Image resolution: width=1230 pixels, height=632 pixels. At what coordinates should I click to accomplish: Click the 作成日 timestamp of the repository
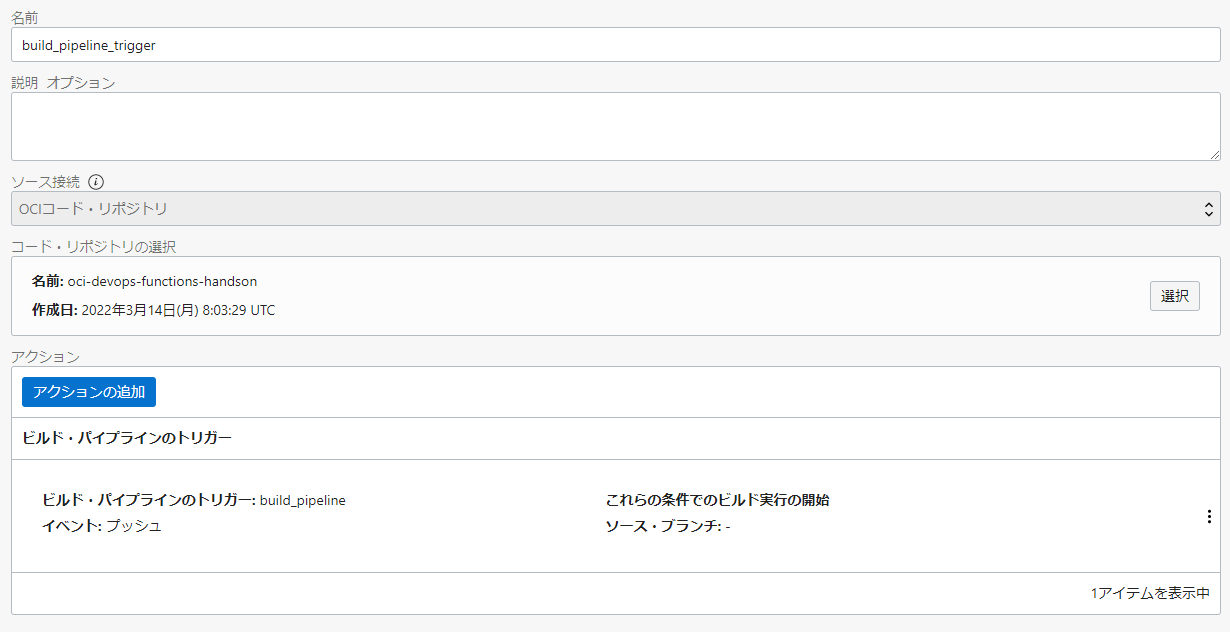[177, 310]
